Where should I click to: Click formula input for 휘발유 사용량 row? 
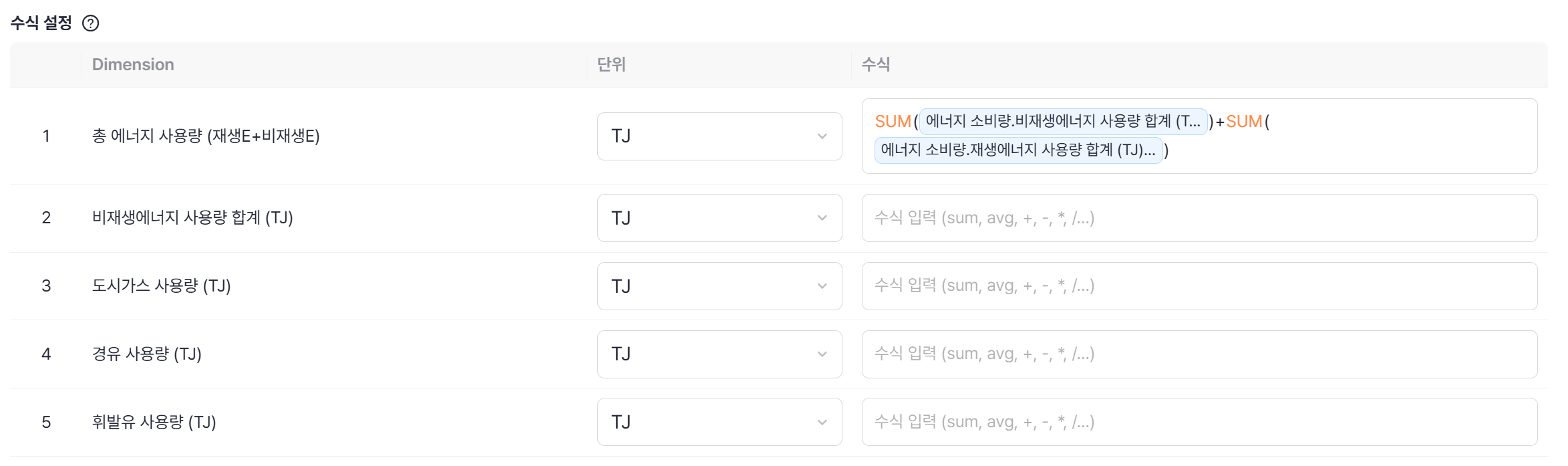pyautogui.click(x=1199, y=422)
